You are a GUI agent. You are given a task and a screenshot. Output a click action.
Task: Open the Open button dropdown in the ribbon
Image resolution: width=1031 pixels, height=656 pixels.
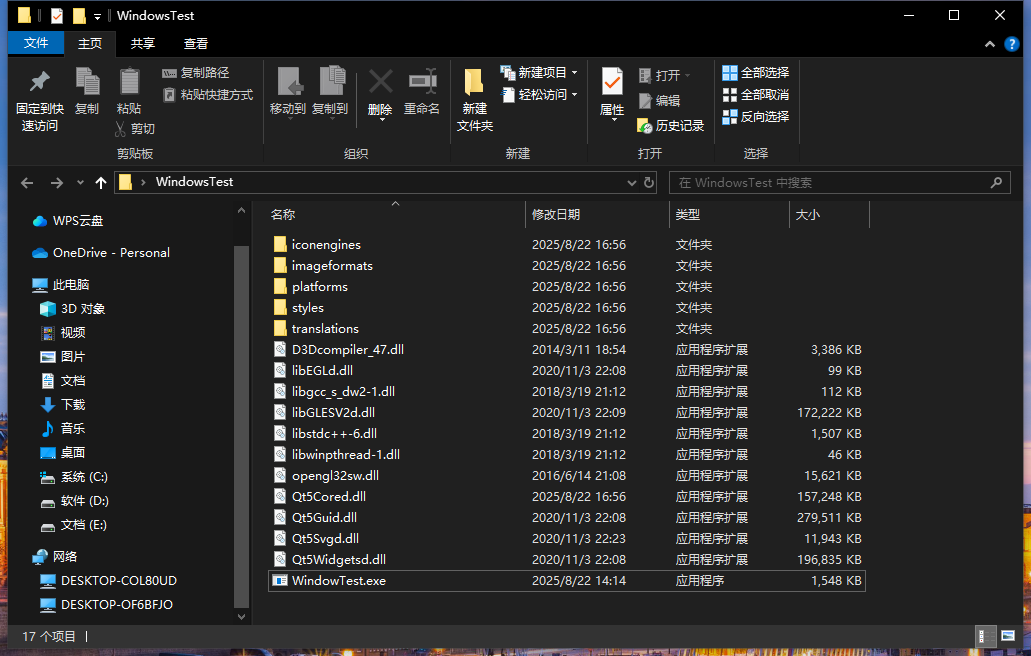tap(688, 75)
